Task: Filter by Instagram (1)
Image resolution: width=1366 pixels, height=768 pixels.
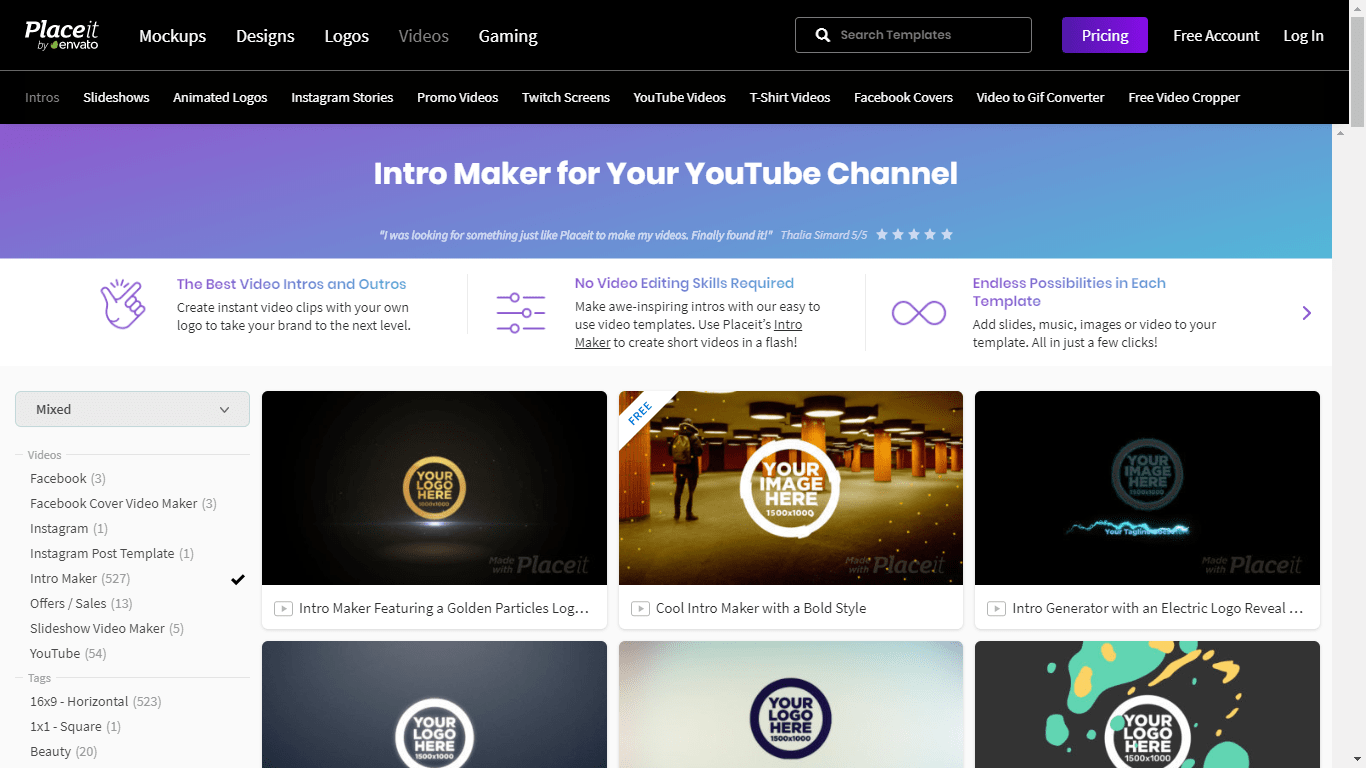Action: (x=69, y=529)
